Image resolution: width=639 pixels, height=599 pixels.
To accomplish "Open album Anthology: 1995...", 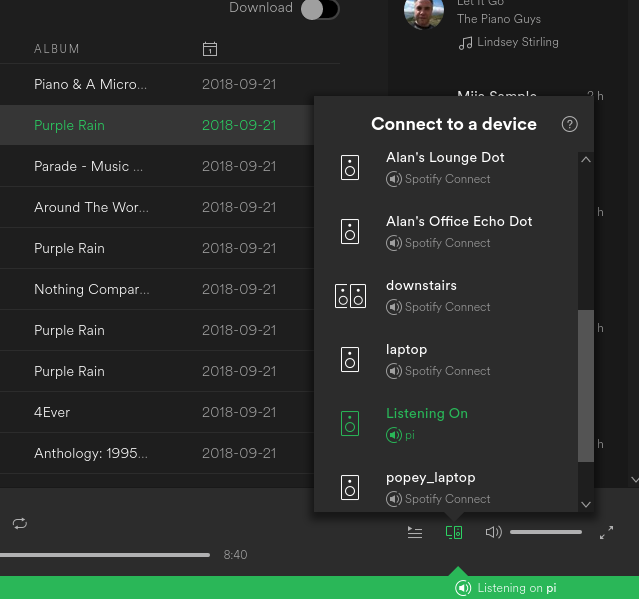I will click(91, 454).
